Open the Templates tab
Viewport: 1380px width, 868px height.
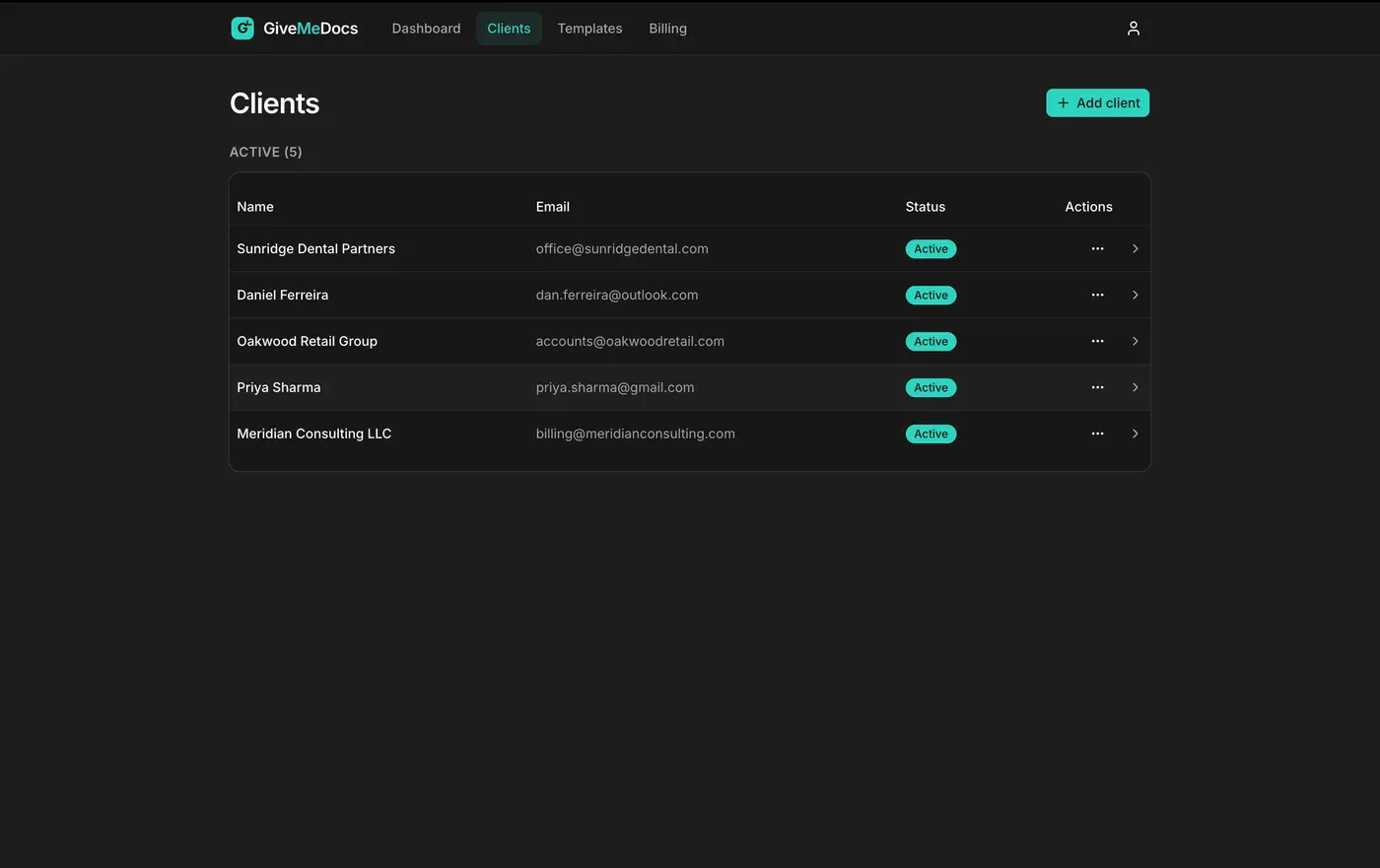[589, 29]
